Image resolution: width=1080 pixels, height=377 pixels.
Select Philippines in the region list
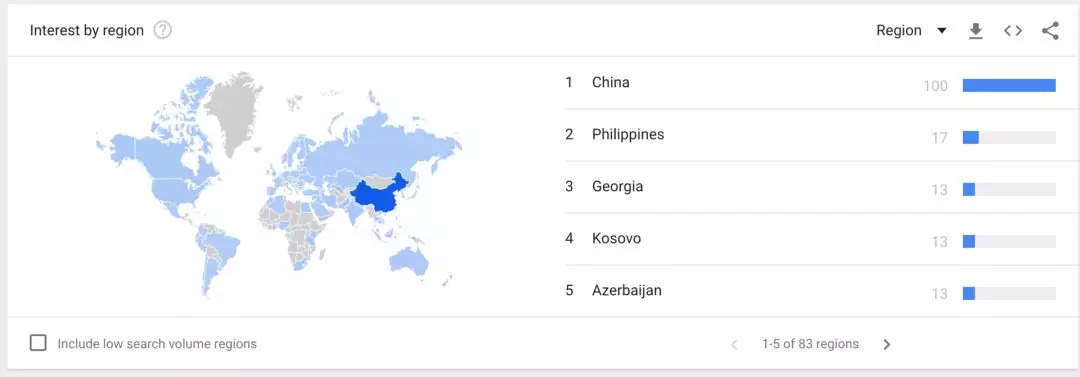(627, 134)
